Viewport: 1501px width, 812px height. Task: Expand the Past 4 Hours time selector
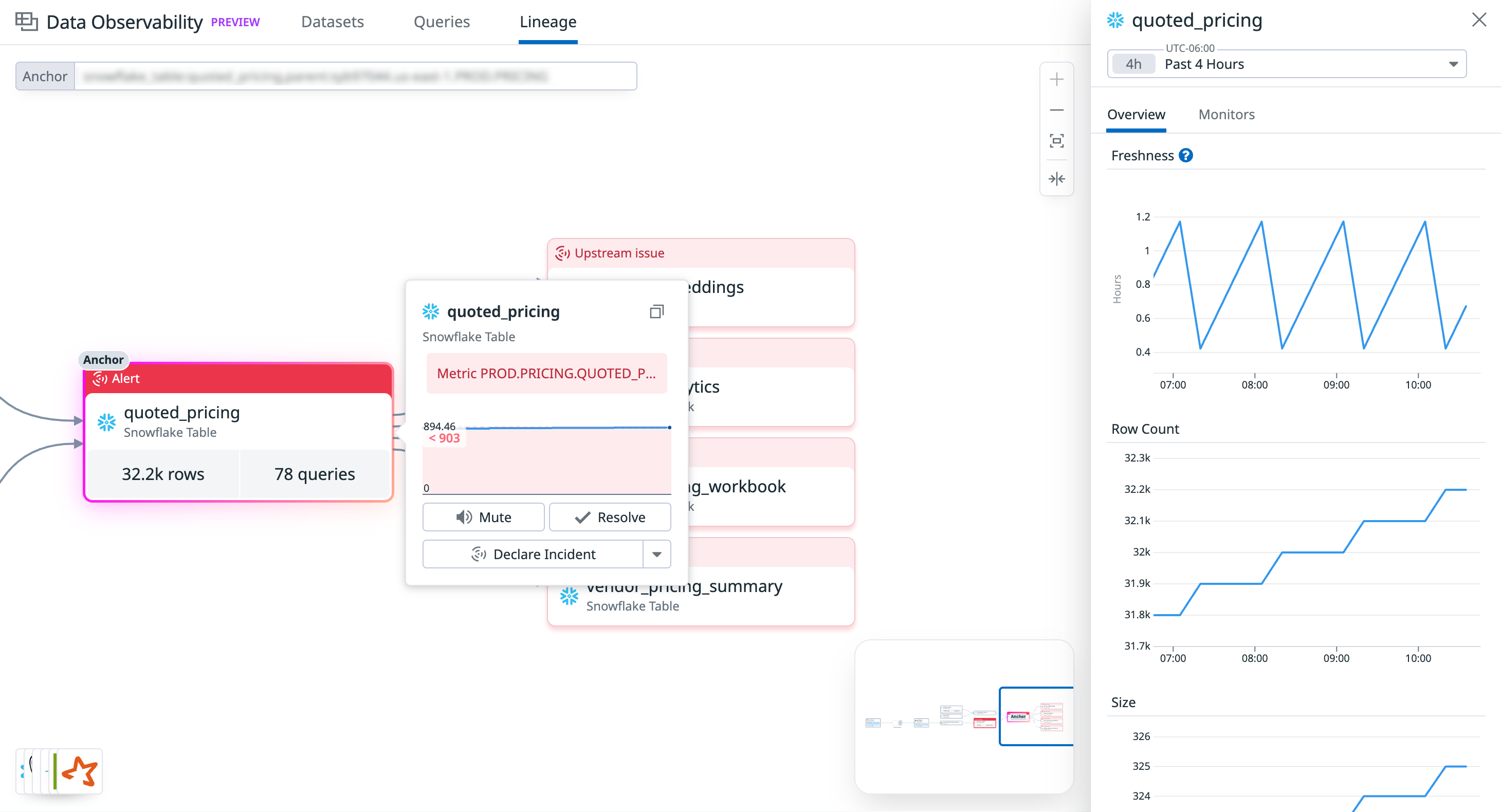pyautogui.click(x=1453, y=64)
